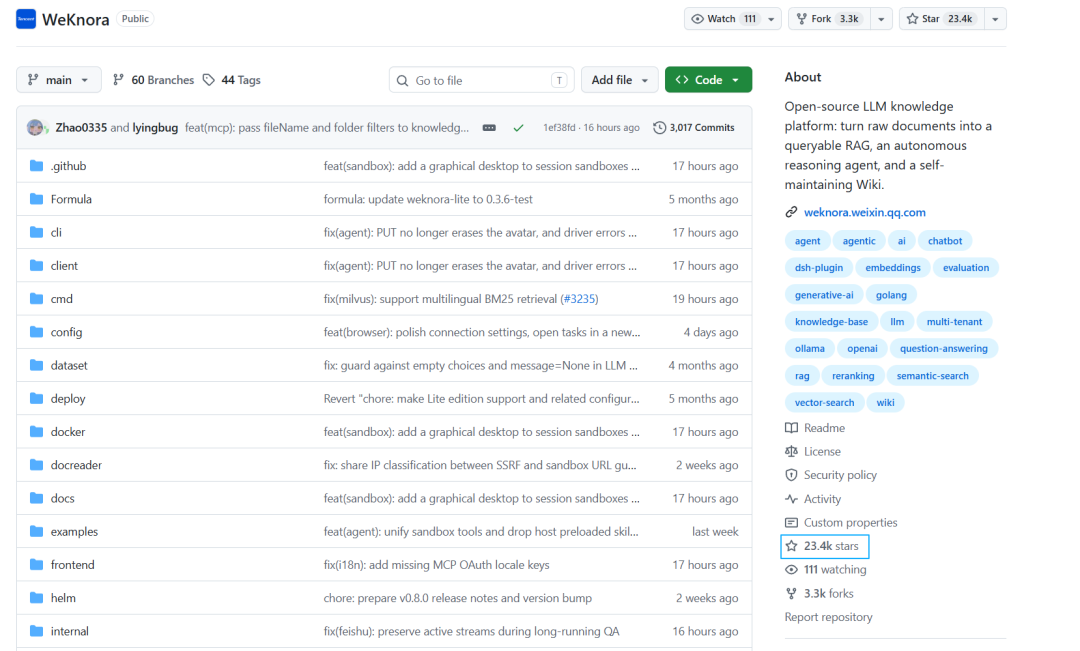Select the wiki topic tag

click(x=885, y=402)
